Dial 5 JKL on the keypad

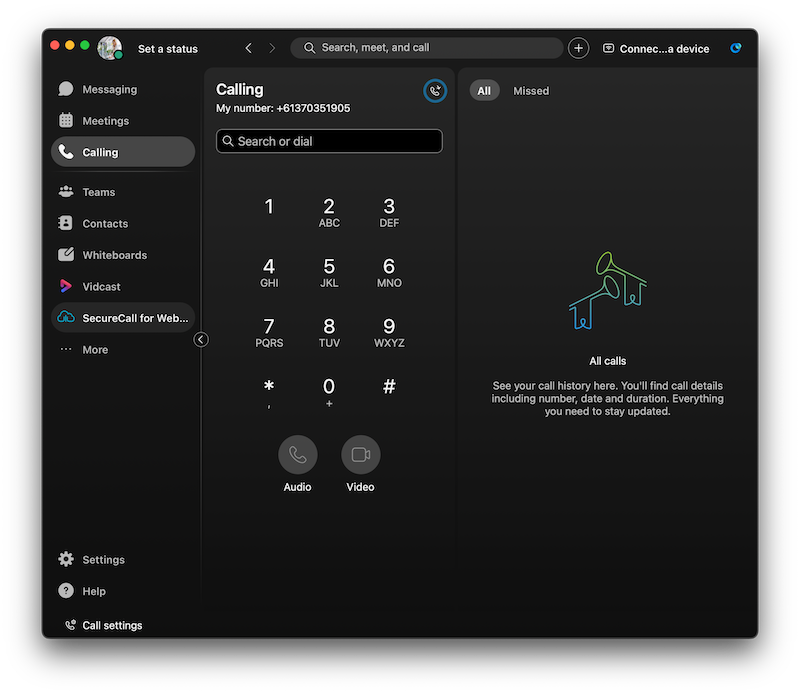tap(329, 272)
